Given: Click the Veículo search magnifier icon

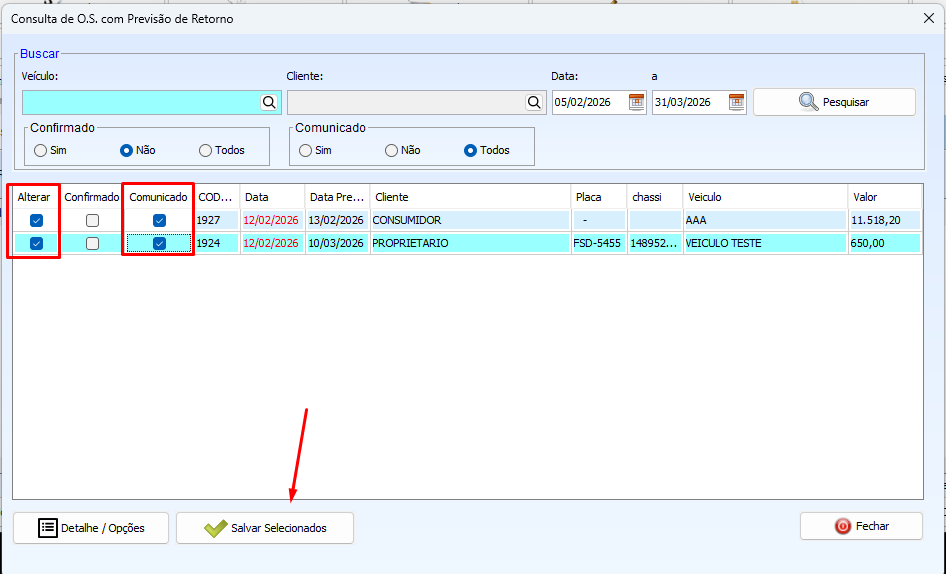Looking at the screenshot, I should click(269, 102).
